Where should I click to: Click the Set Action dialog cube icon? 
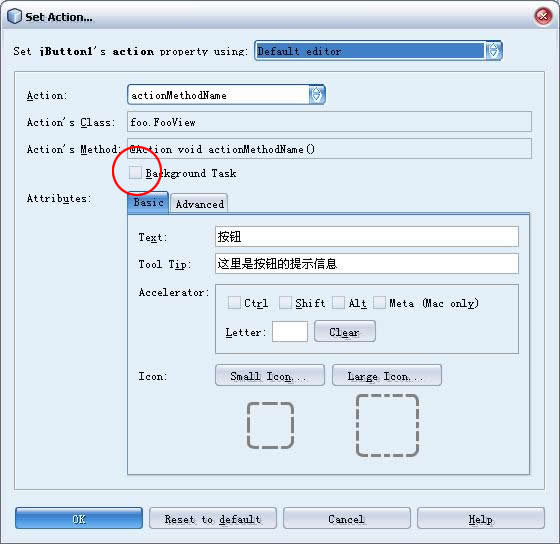point(15,16)
